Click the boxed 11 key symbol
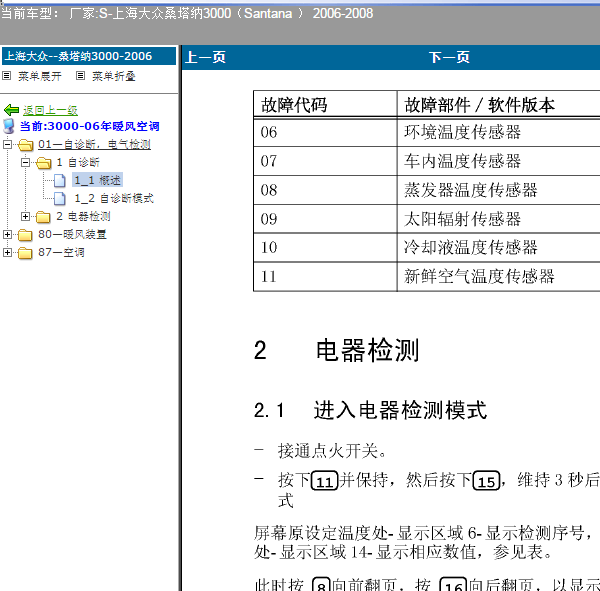 324,481
